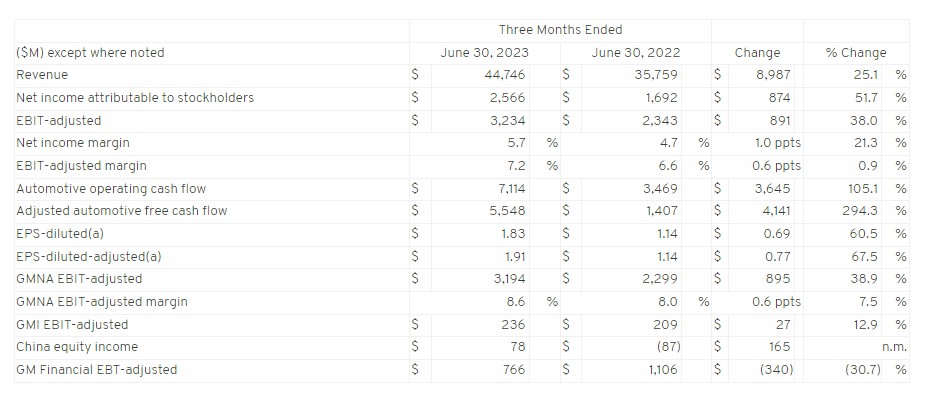Click the 44,746 revenue value
This screenshot has width=942, height=412.
507,75
